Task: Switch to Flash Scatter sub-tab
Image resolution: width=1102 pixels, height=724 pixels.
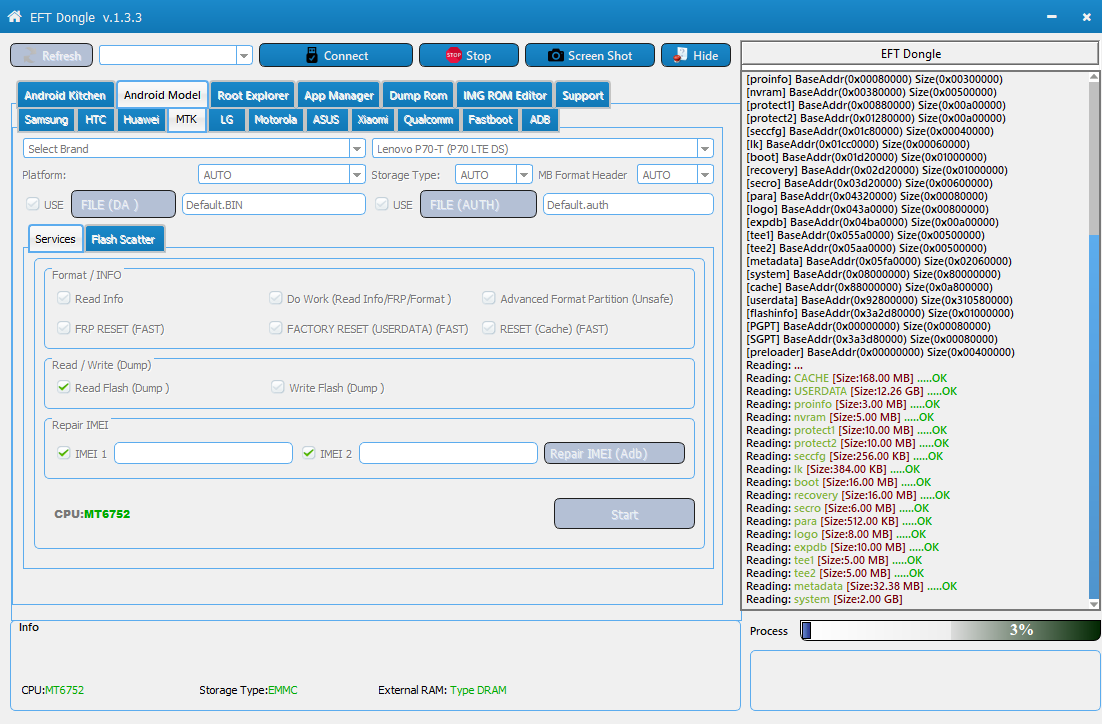Action: tap(123, 239)
